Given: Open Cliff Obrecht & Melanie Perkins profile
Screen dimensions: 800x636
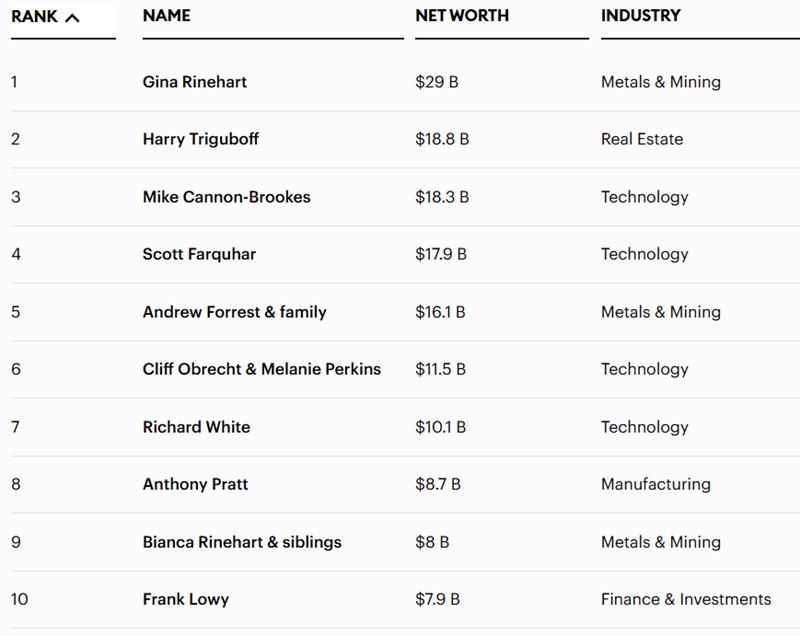Looking at the screenshot, I should coord(262,369).
